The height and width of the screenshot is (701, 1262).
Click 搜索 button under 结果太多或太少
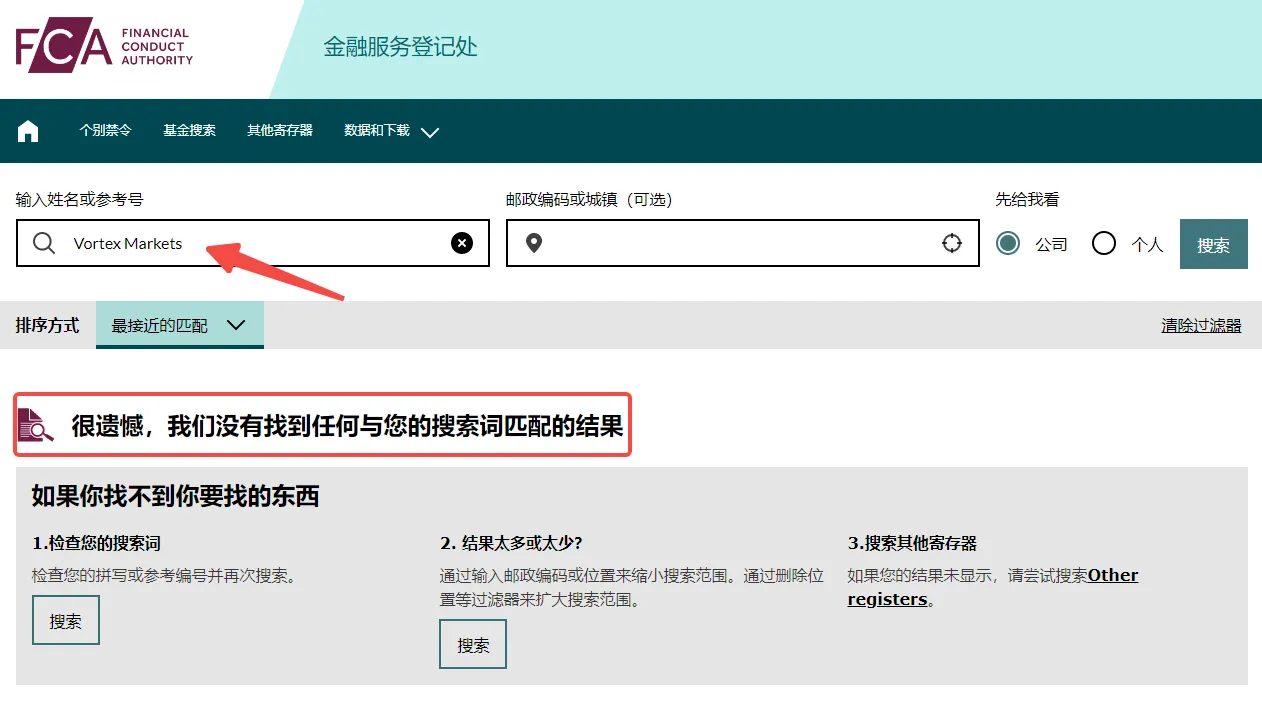coord(473,644)
